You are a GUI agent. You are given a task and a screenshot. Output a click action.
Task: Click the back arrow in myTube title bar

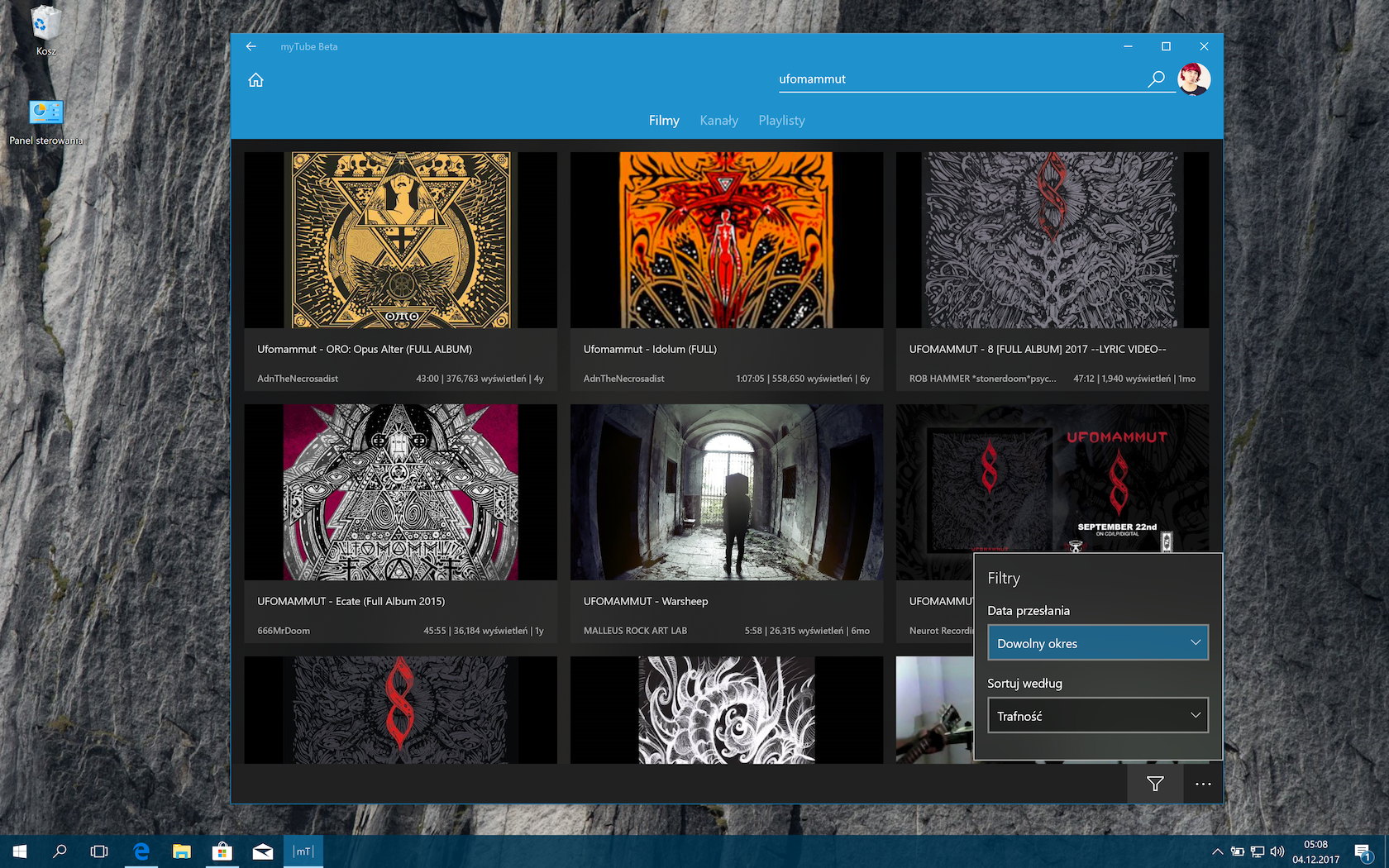click(251, 46)
